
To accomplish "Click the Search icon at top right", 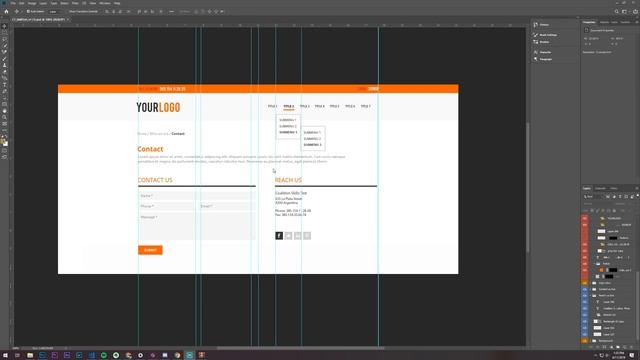I will [x=617, y=11].
